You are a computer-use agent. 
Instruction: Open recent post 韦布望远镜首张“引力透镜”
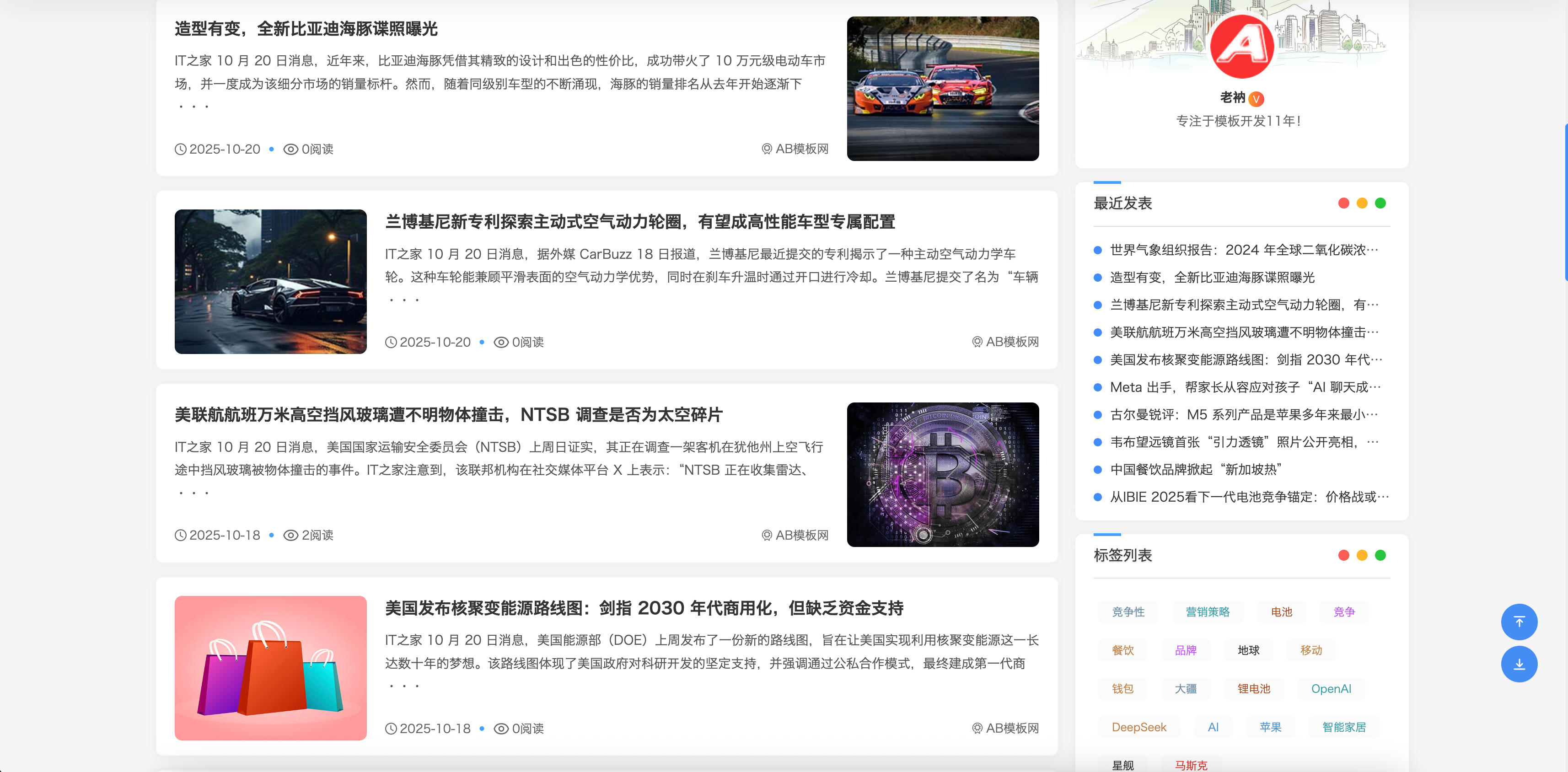point(1244,442)
